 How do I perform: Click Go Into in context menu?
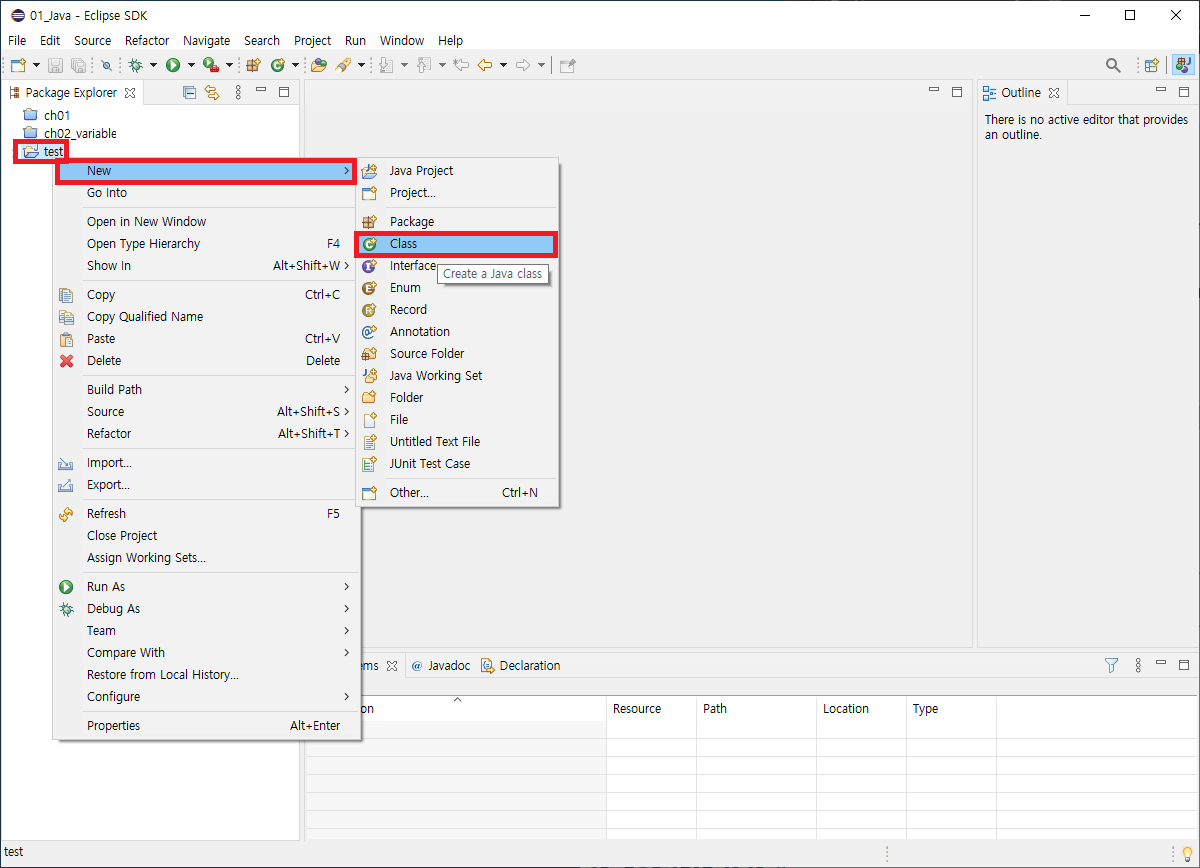[x=206, y=193]
